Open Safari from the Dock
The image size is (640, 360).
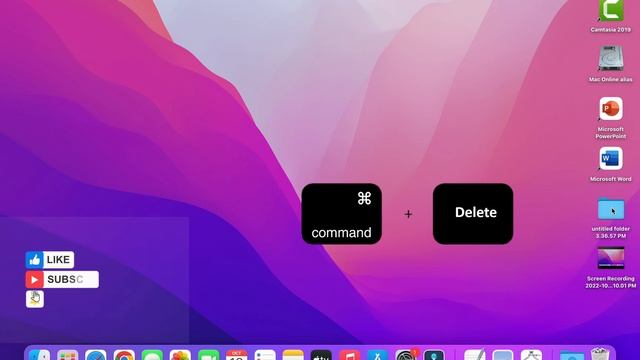tap(96, 355)
